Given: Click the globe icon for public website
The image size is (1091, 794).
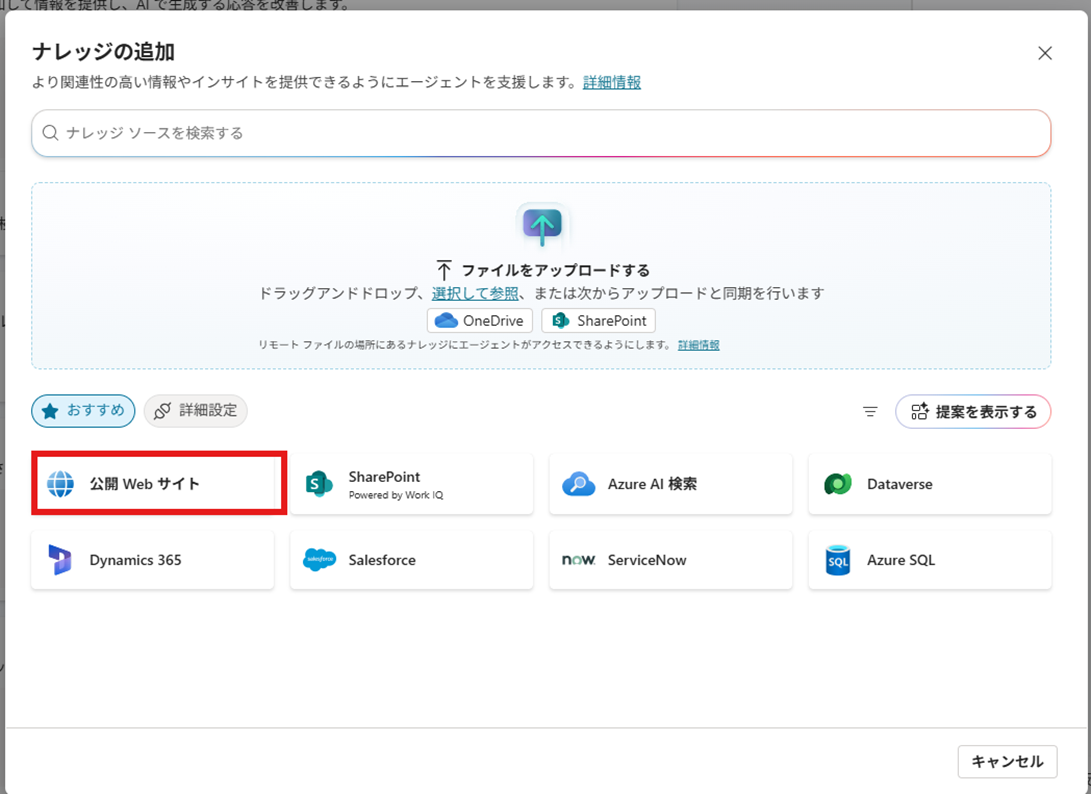Looking at the screenshot, I should click(61, 484).
